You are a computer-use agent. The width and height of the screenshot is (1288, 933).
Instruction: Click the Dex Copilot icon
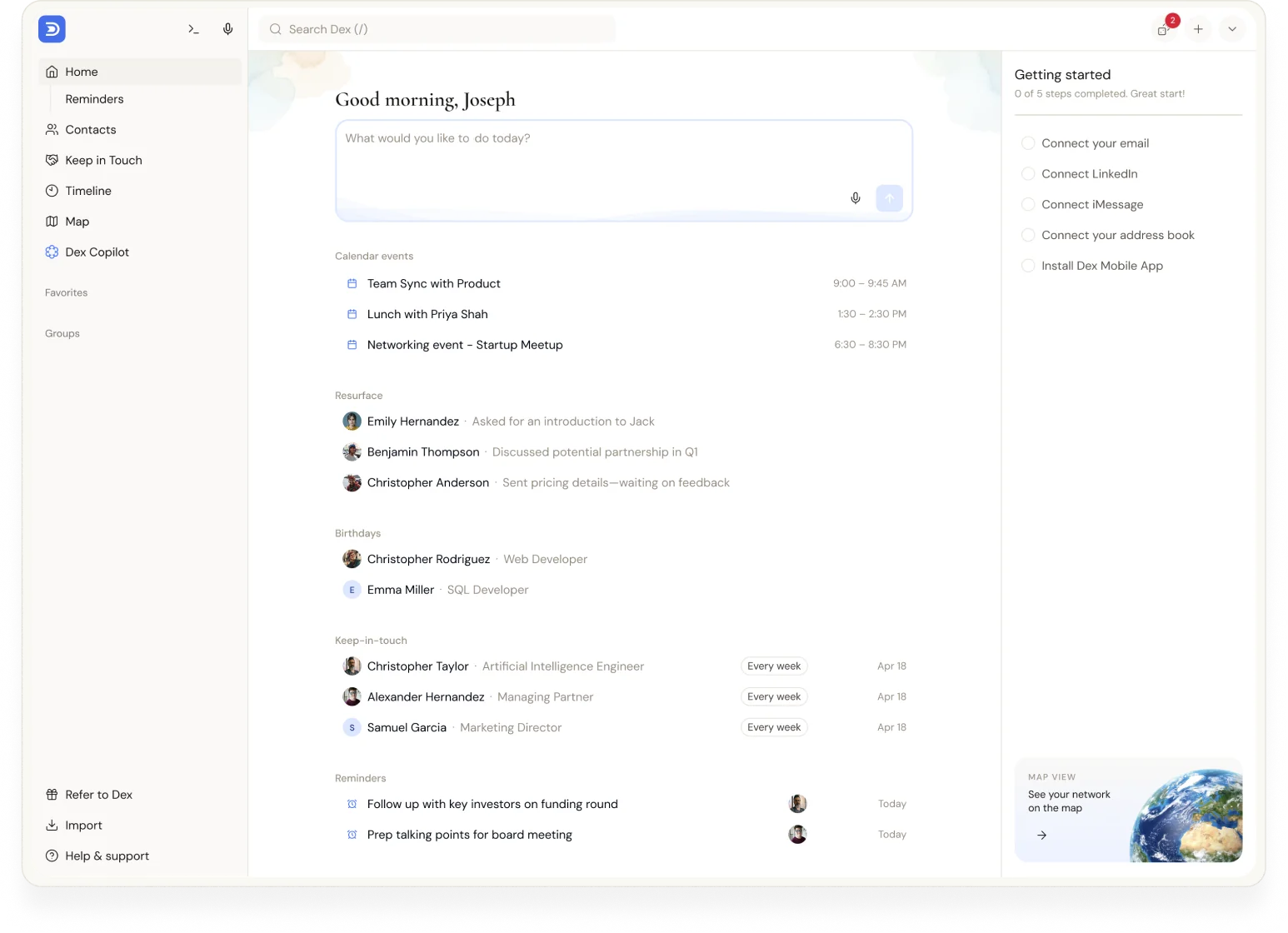52,252
